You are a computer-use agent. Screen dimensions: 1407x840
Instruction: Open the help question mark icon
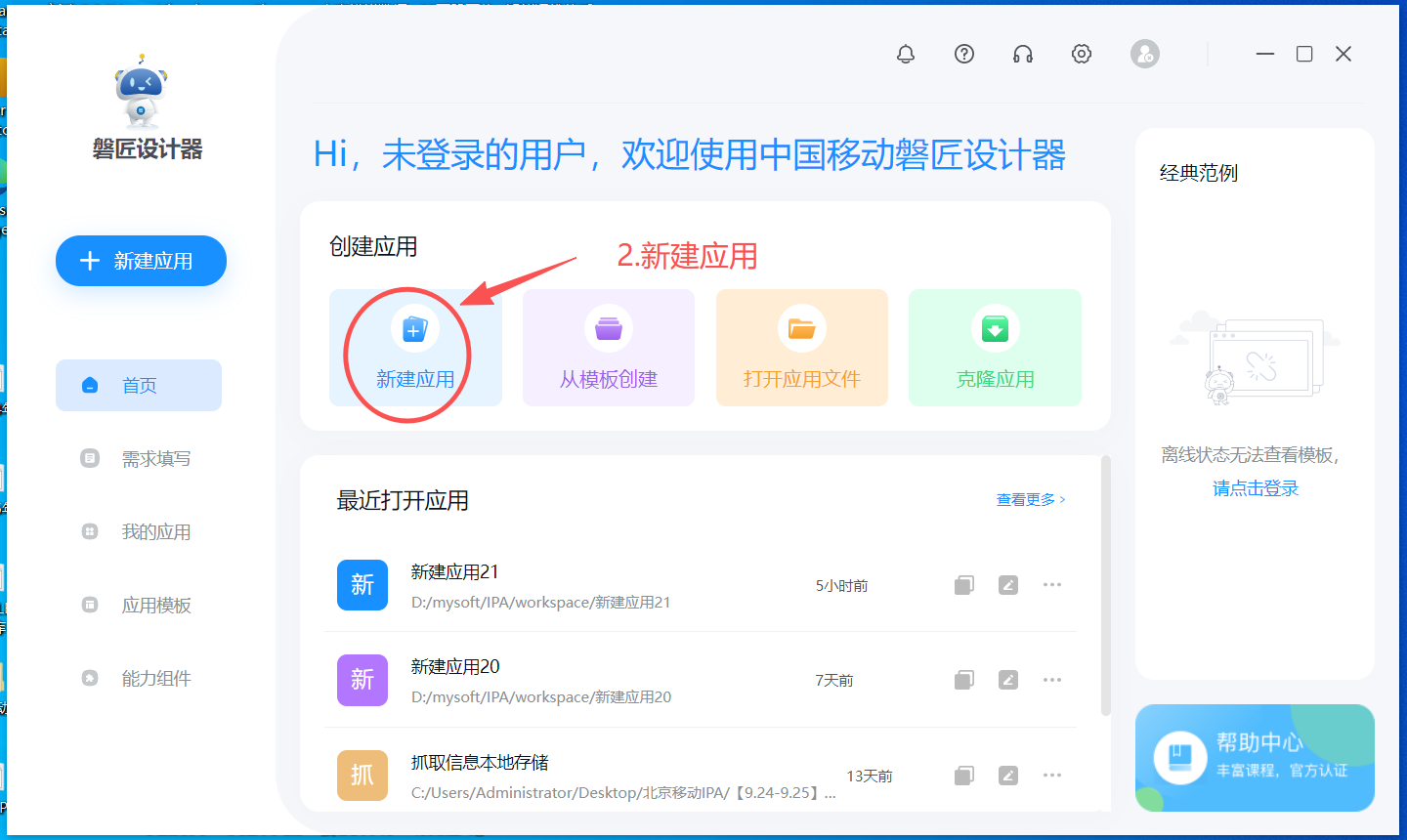coord(964,54)
